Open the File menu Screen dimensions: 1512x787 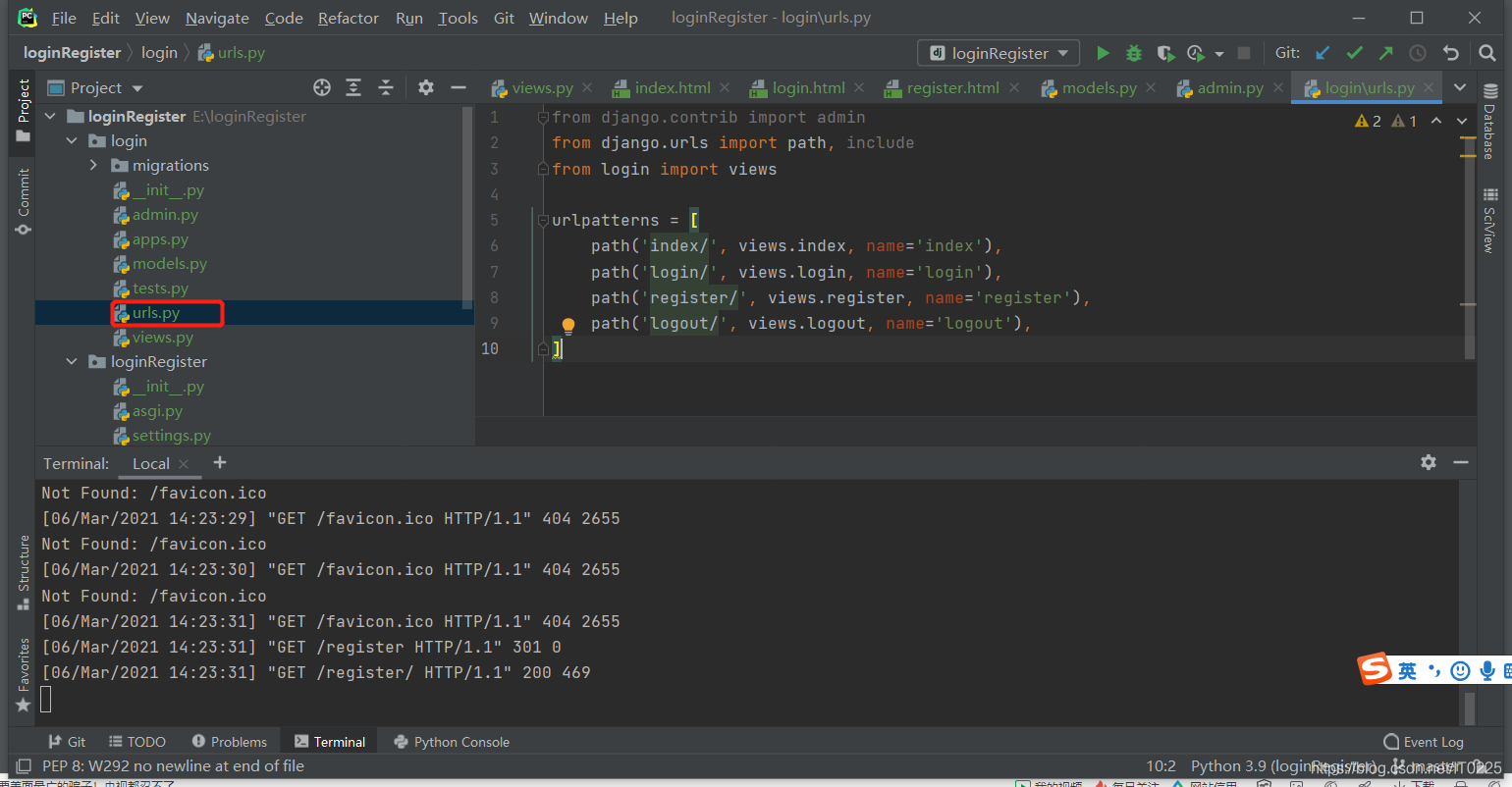point(64,18)
